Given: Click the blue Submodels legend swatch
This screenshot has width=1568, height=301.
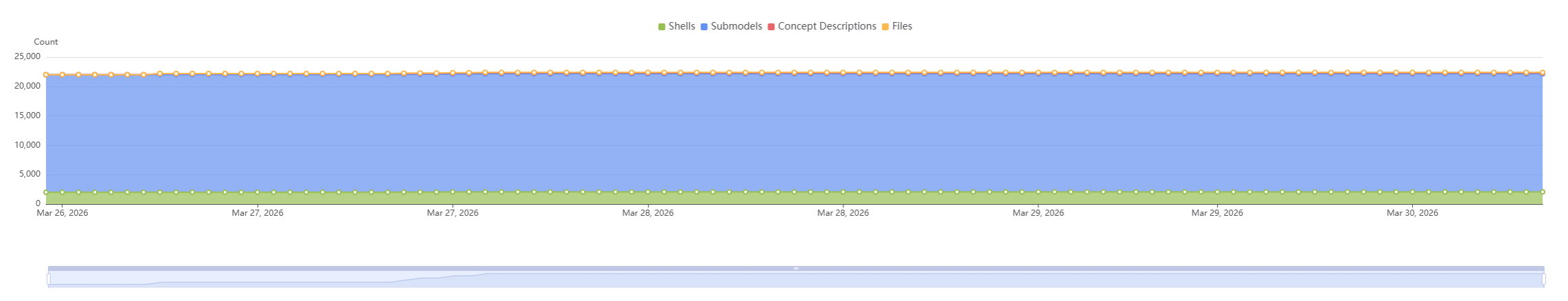Looking at the screenshot, I should pos(704,27).
